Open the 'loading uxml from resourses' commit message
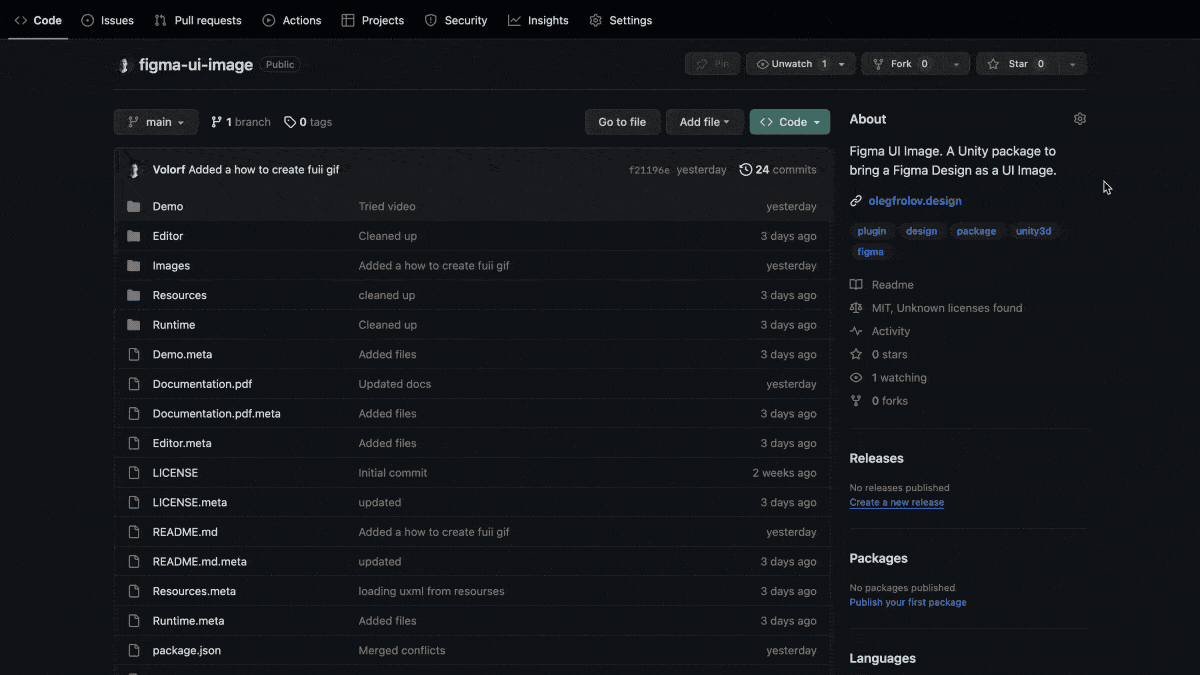 pos(432,591)
